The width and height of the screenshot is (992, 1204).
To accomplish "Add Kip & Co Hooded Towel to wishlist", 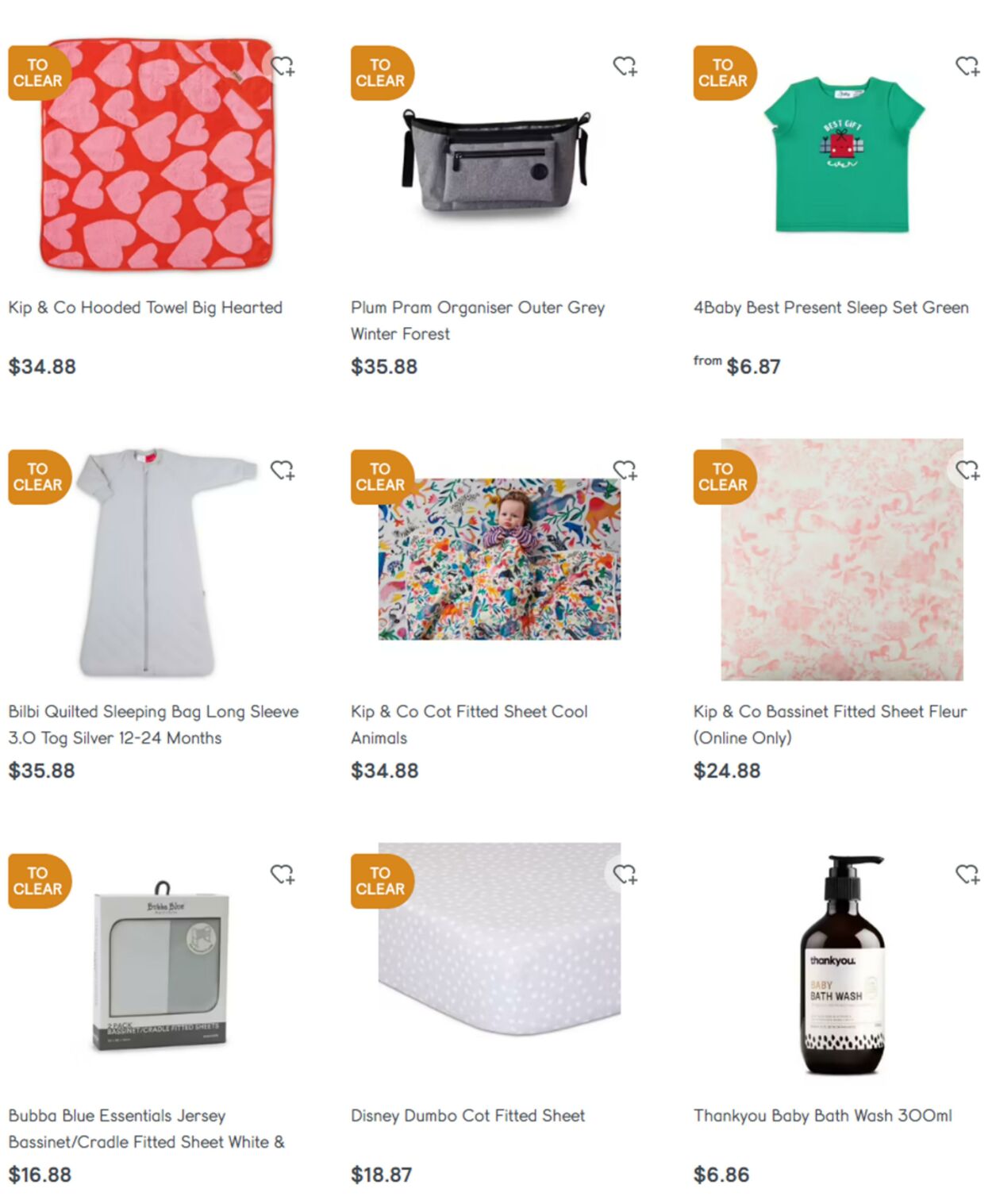I will click(283, 67).
